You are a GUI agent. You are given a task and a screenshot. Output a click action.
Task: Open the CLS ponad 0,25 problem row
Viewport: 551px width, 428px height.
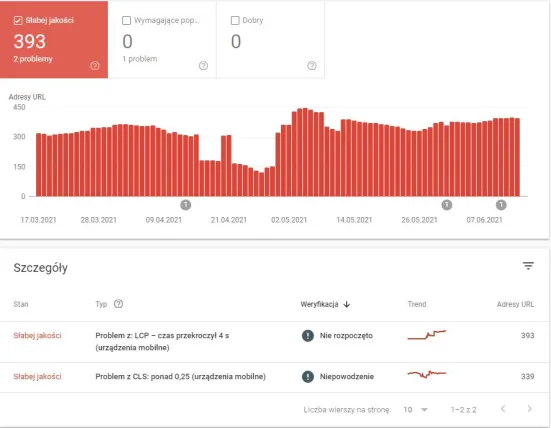pyautogui.click(x=274, y=377)
